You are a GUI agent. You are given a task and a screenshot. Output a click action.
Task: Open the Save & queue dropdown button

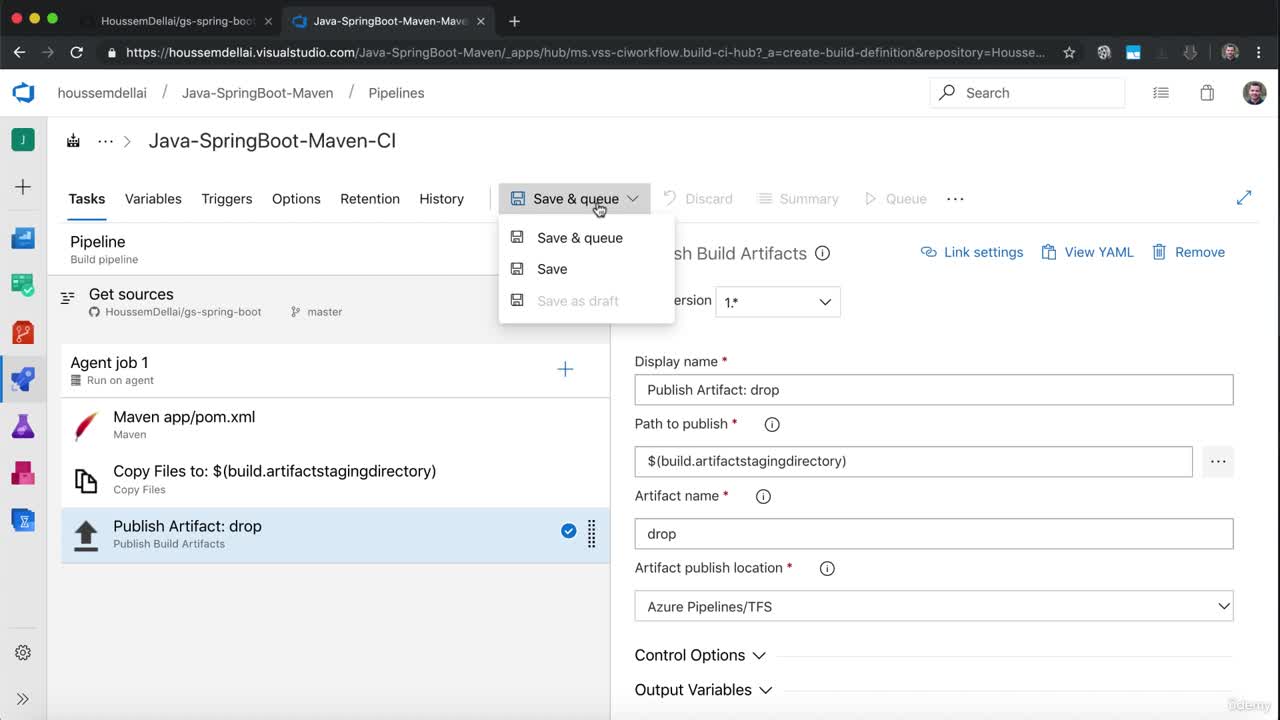coord(574,199)
